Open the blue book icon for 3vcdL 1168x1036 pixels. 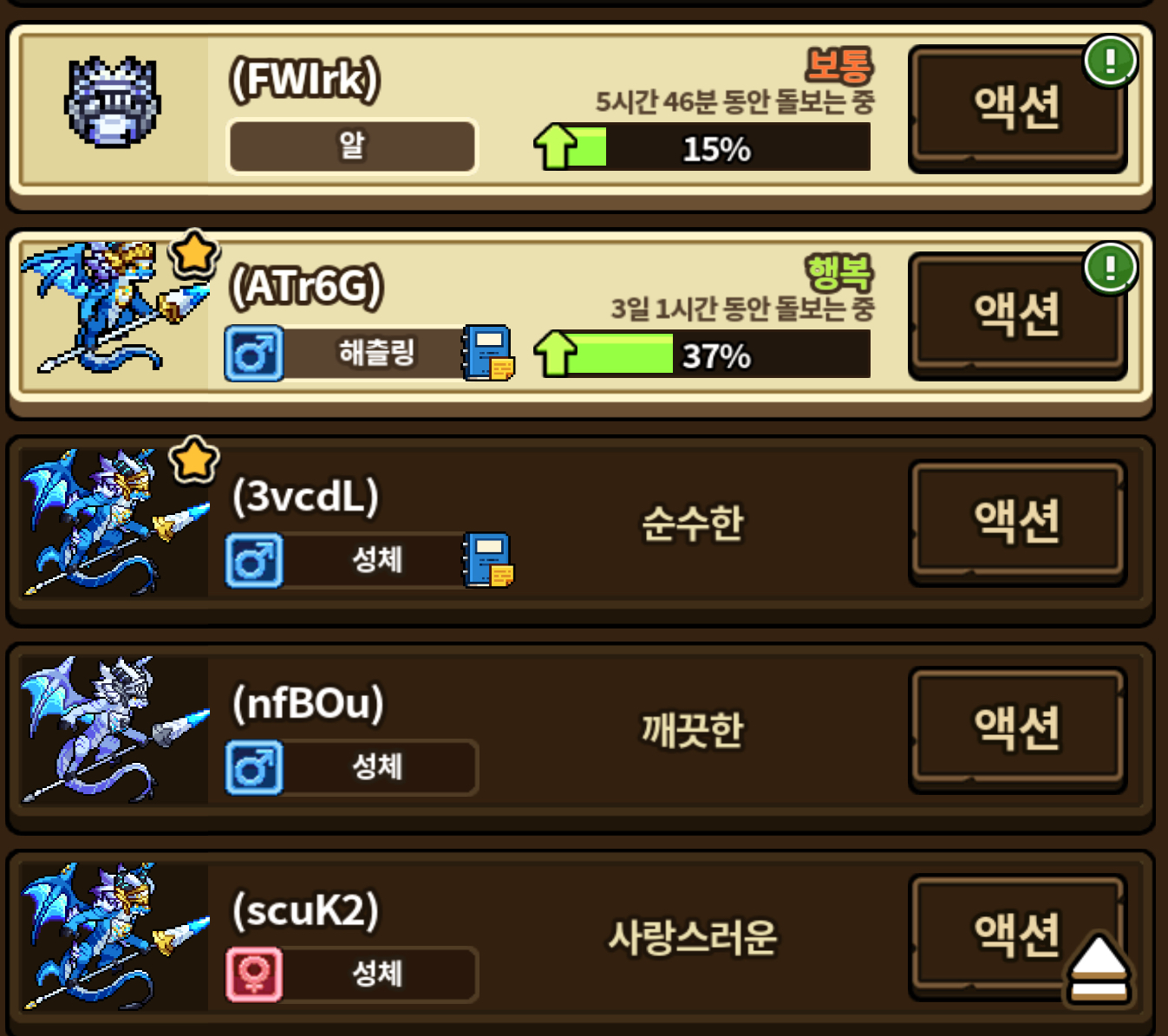[x=488, y=560]
